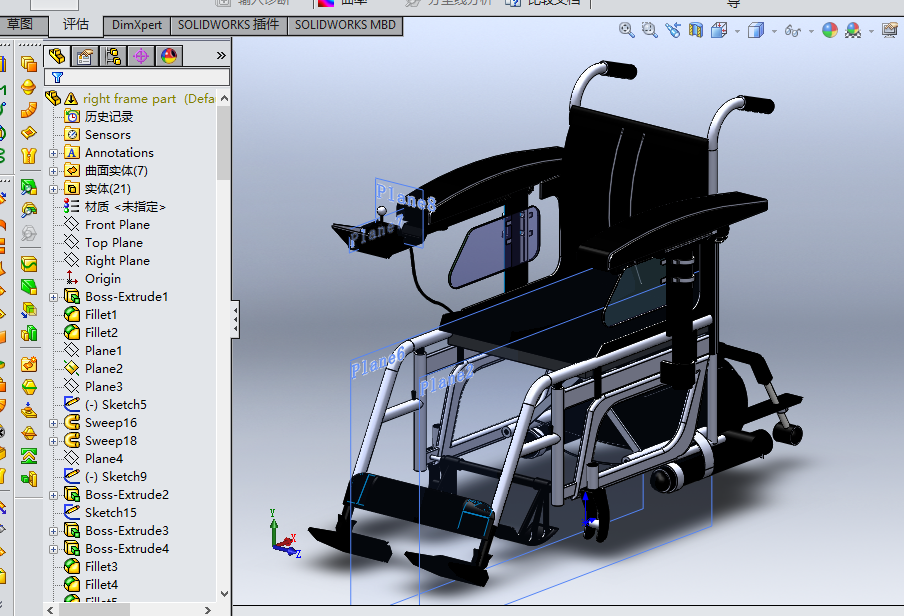The height and width of the screenshot is (616, 904).
Task: Open the ConfigurationManager panel tab
Action: (113, 56)
